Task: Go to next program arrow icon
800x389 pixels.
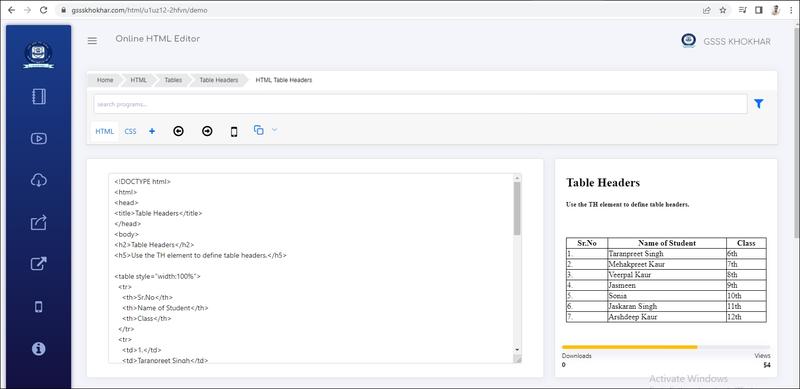Action: click(x=207, y=131)
